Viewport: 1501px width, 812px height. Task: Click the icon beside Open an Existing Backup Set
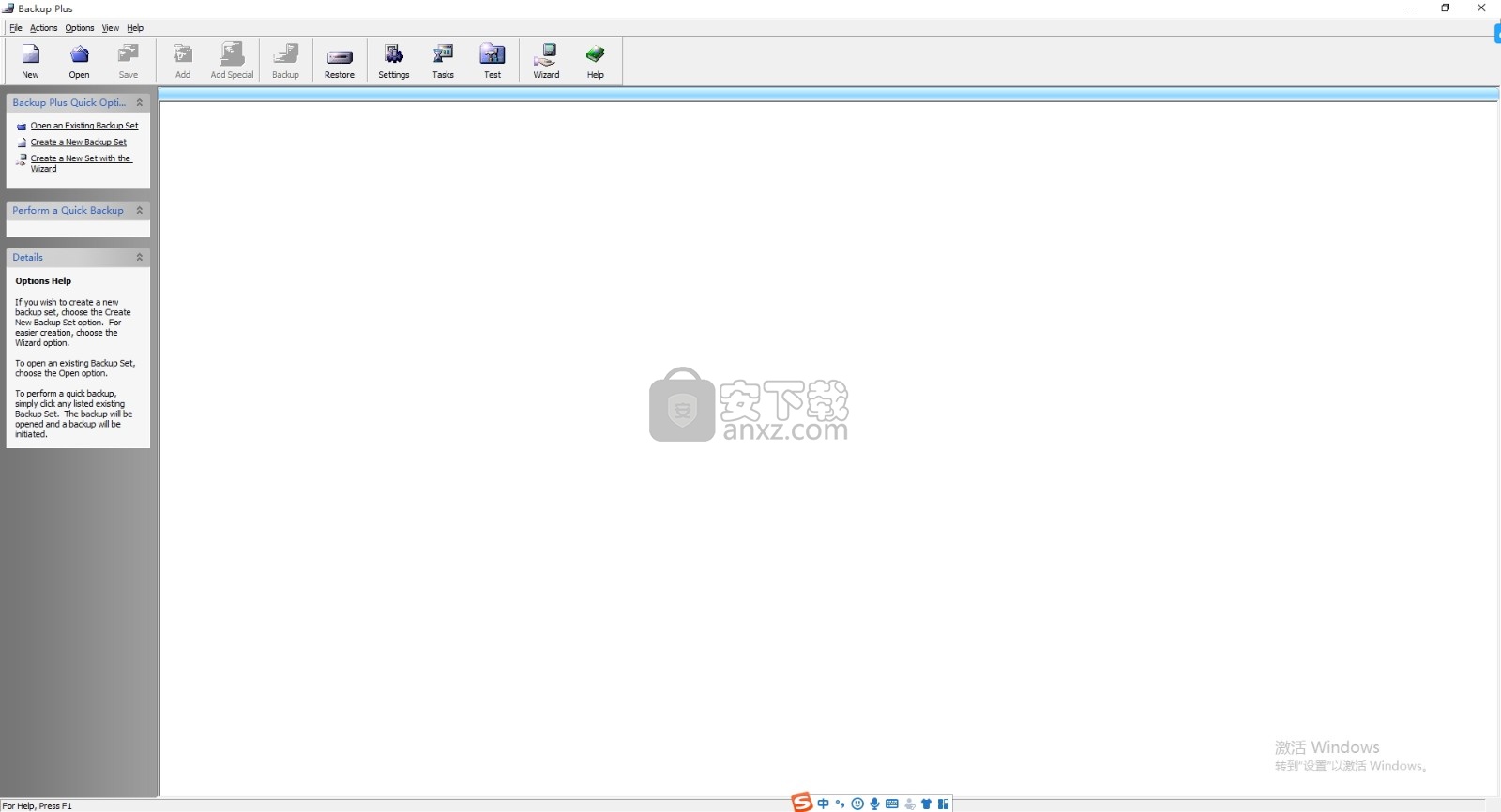point(22,127)
